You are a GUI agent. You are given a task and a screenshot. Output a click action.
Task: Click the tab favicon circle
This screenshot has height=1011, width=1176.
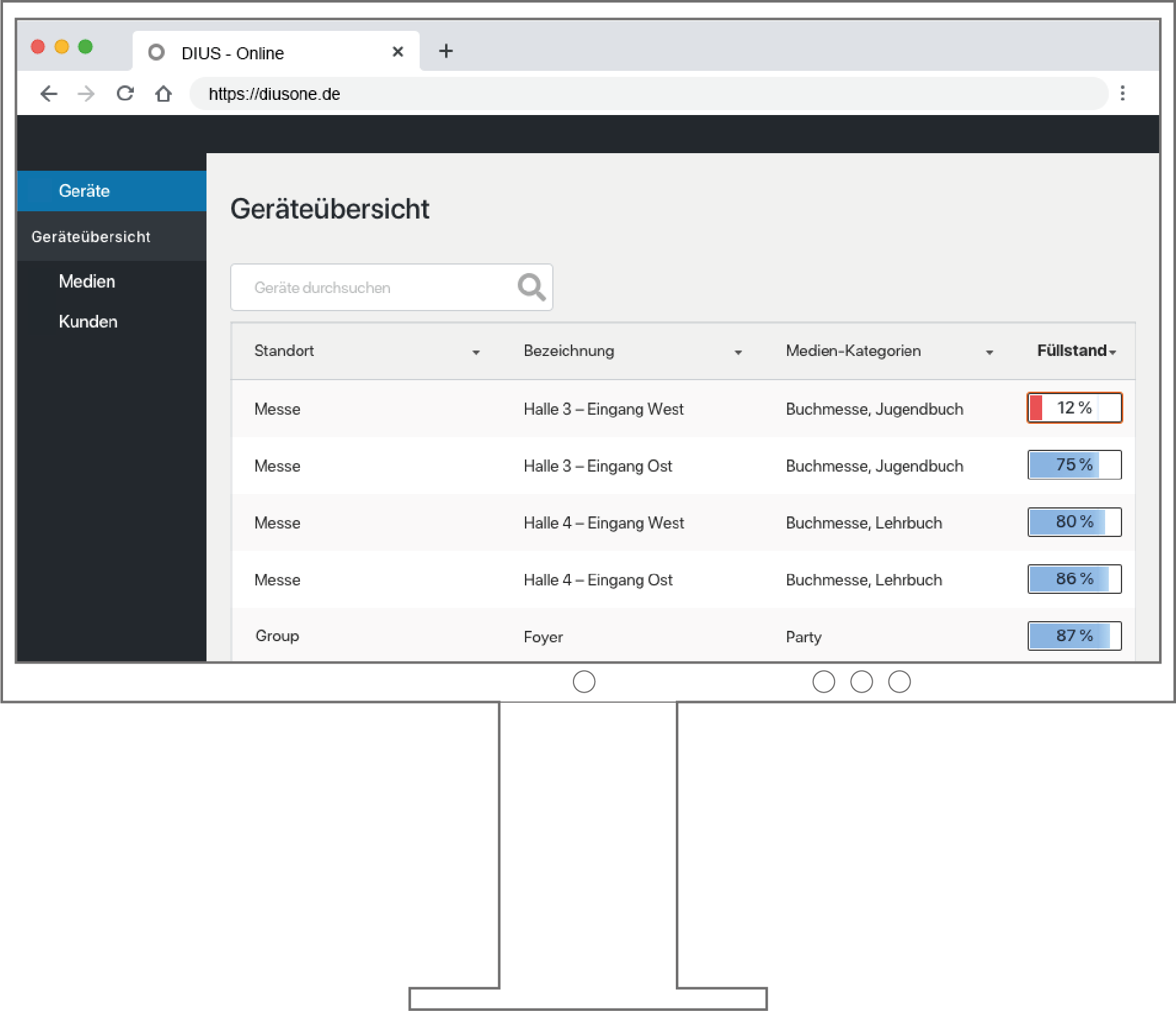point(156,53)
